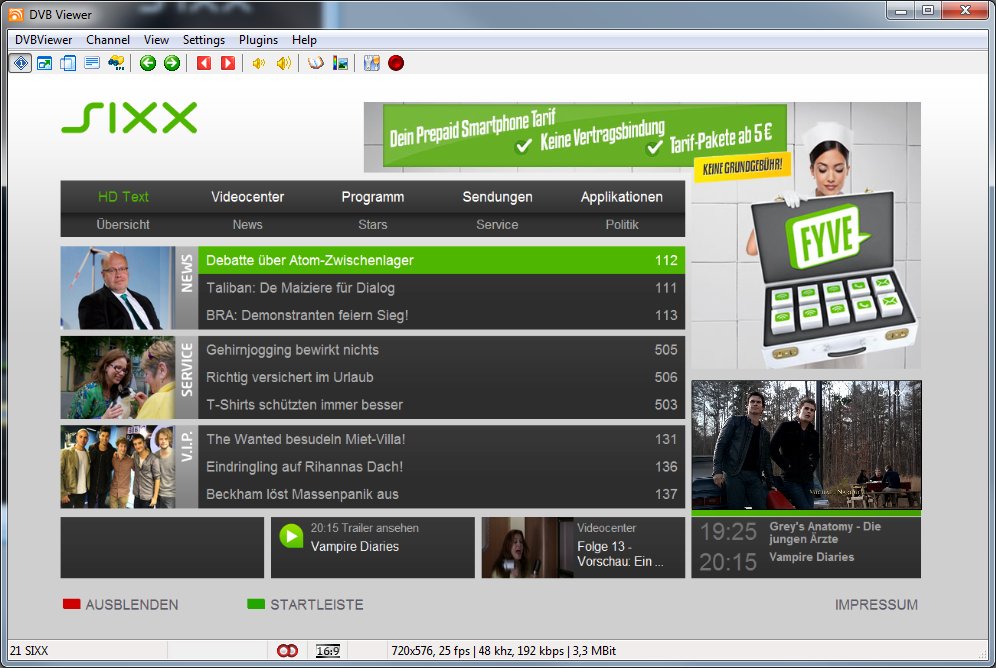Expand the Settings menu
The height and width of the screenshot is (668, 996).
click(204, 40)
